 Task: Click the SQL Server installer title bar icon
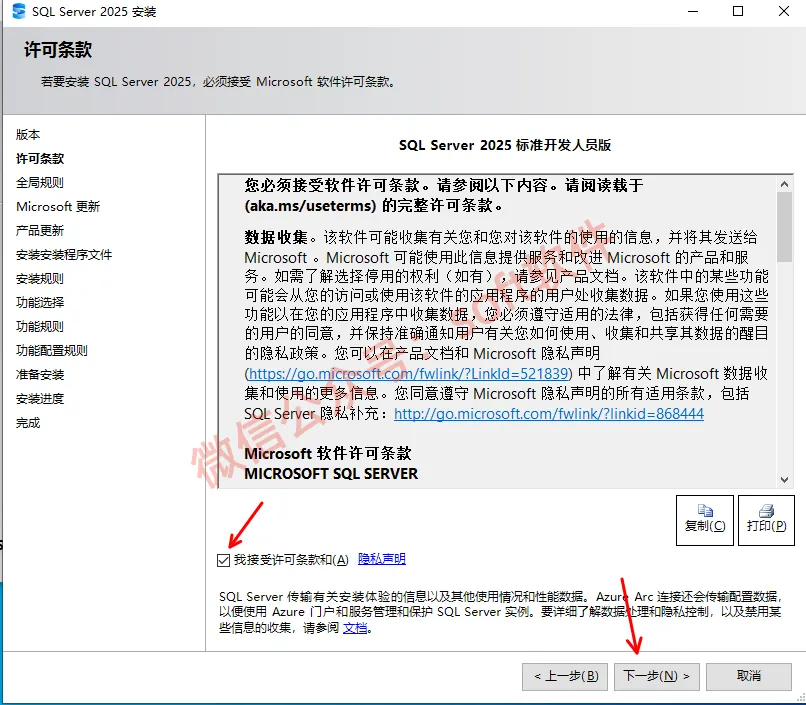click(x=19, y=11)
